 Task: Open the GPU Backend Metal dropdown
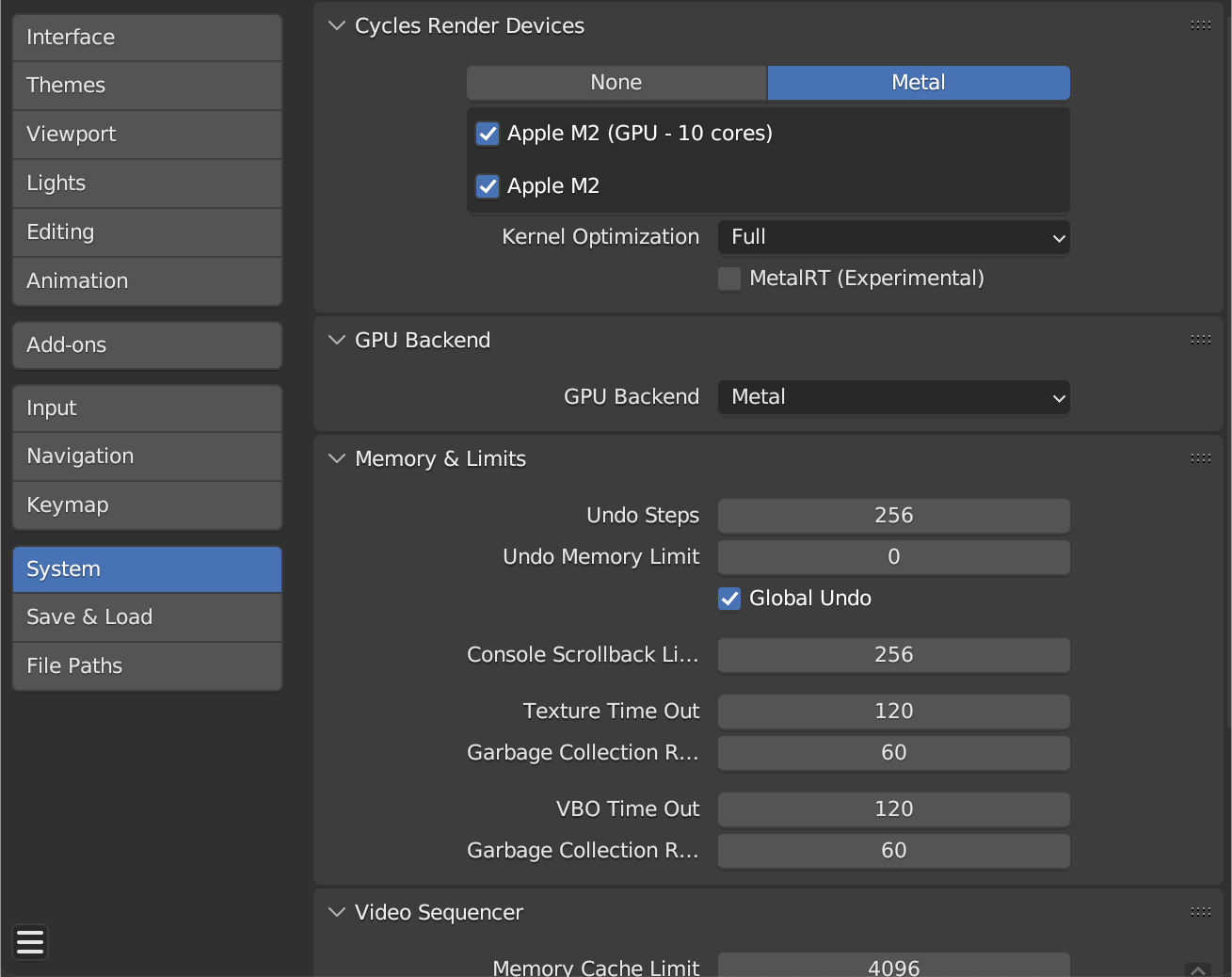[894, 397]
